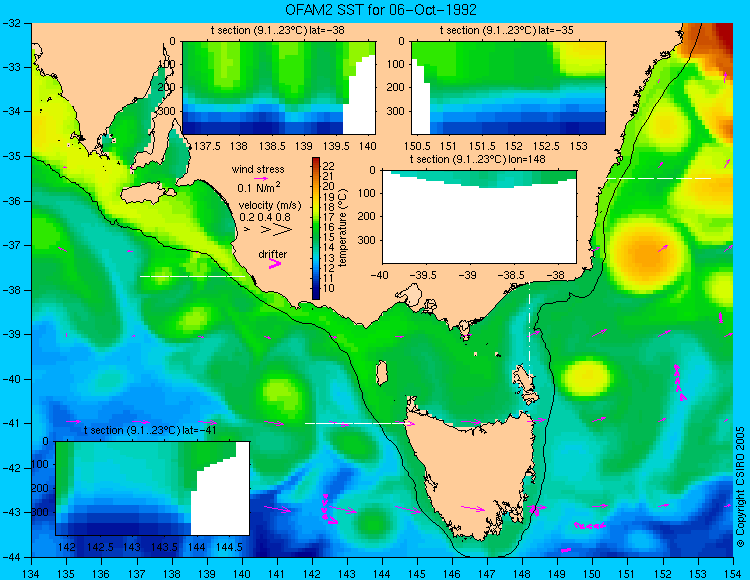The image size is (750, 580).
Task: Click '144.5' on the lat=-41 inset axis
Action: (x=229, y=547)
